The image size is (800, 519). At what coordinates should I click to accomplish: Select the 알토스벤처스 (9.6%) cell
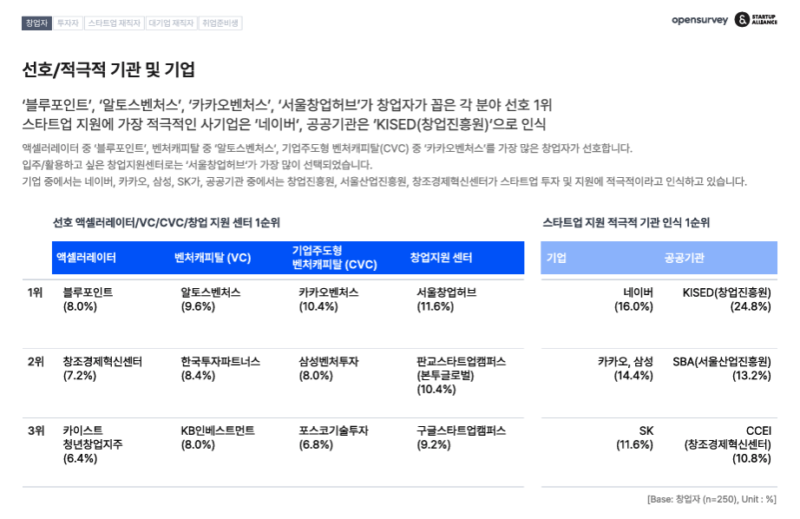[x=210, y=299]
